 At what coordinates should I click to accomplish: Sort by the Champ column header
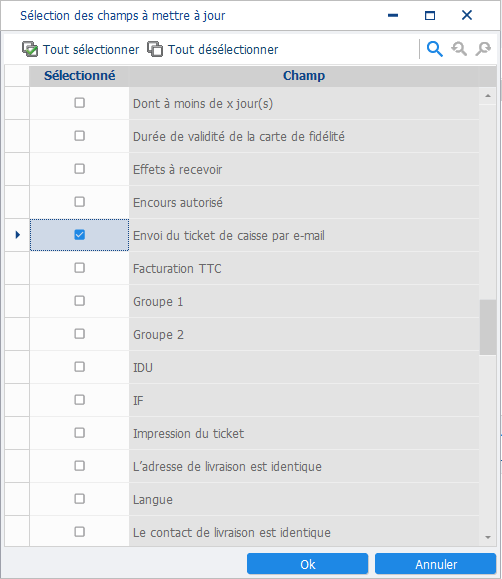[304, 76]
